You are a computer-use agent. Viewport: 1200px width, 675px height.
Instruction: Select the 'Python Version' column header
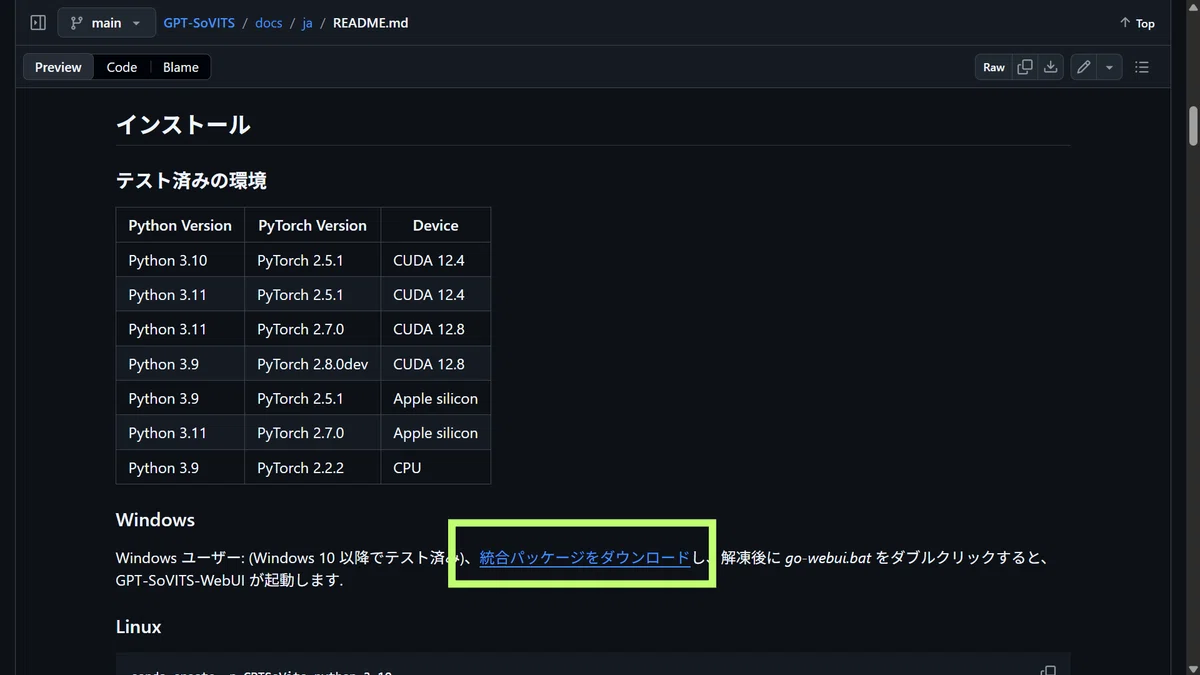pos(180,225)
